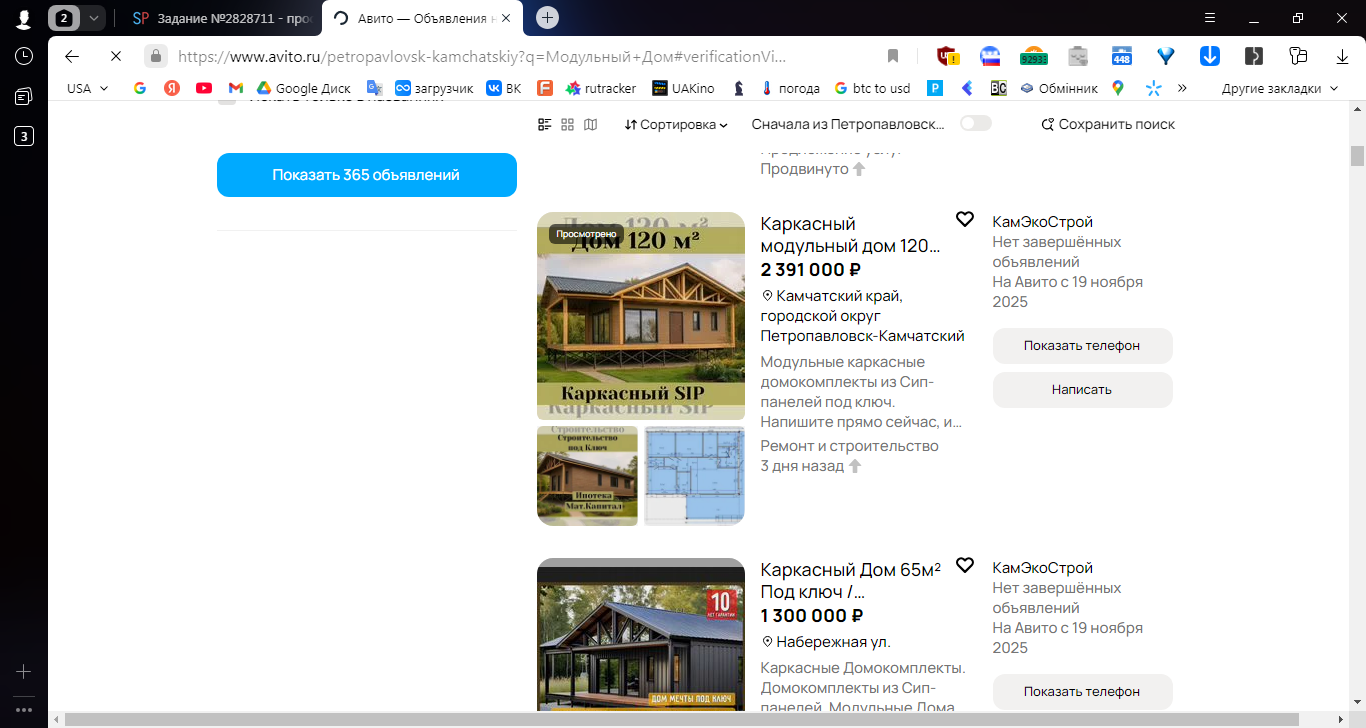The width and height of the screenshot is (1366, 728).
Task: Expand Другие закладки folder
Action: pyautogui.click(x=1279, y=88)
